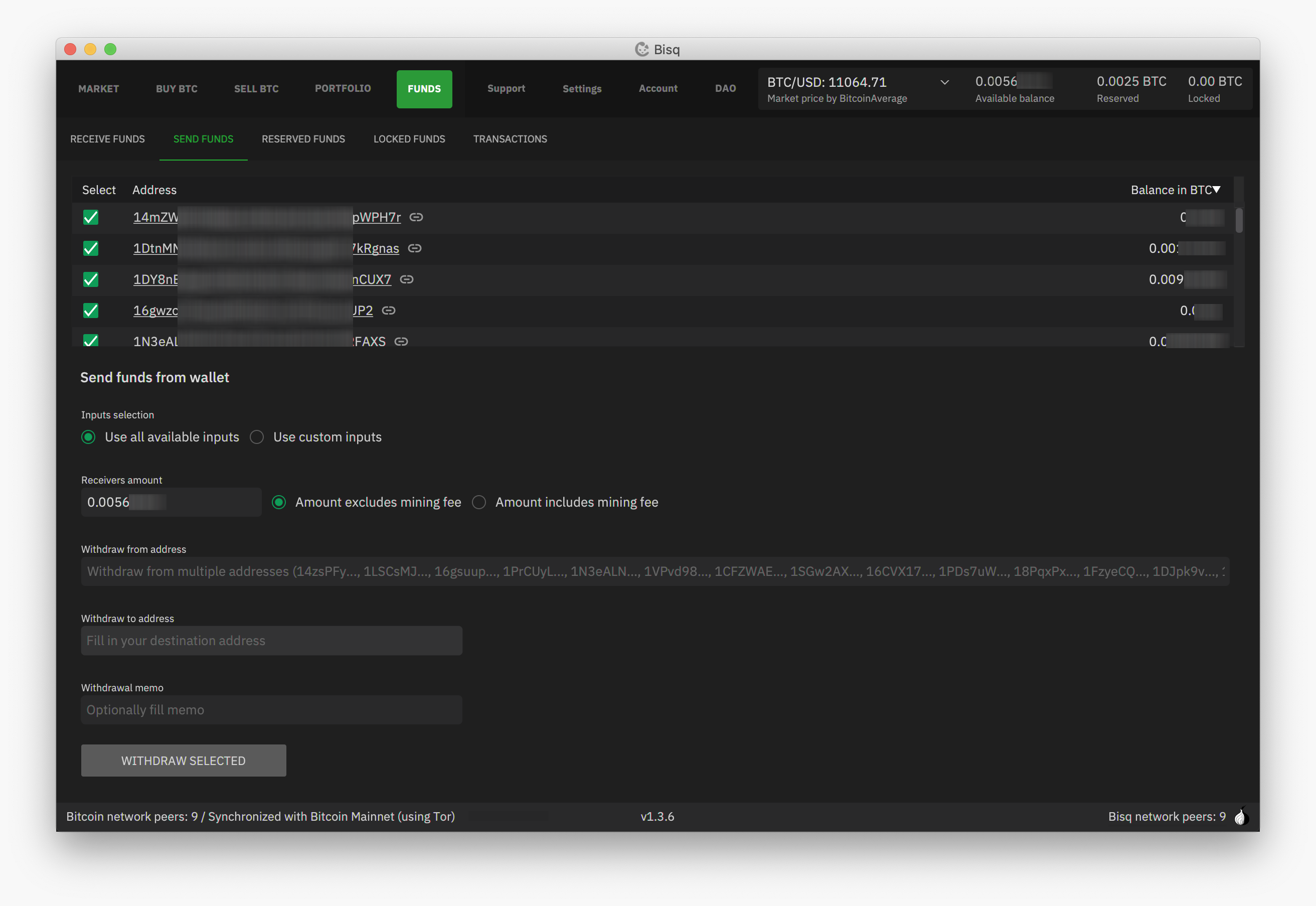Image resolution: width=1316 pixels, height=906 pixels.
Task: Switch to SEND FUNDS subtab
Action: point(203,139)
